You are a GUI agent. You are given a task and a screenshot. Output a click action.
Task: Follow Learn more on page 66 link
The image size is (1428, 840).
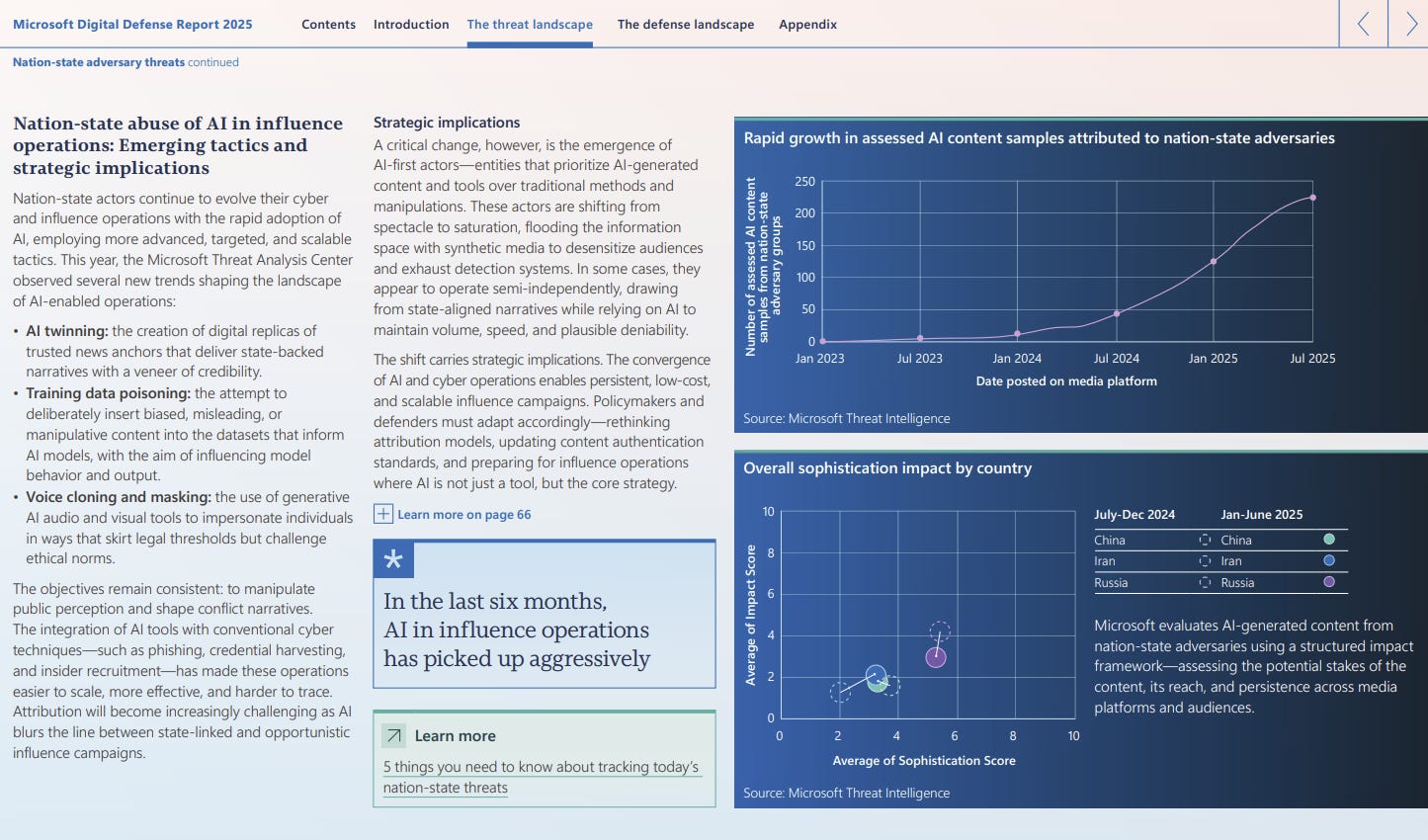coord(463,514)
